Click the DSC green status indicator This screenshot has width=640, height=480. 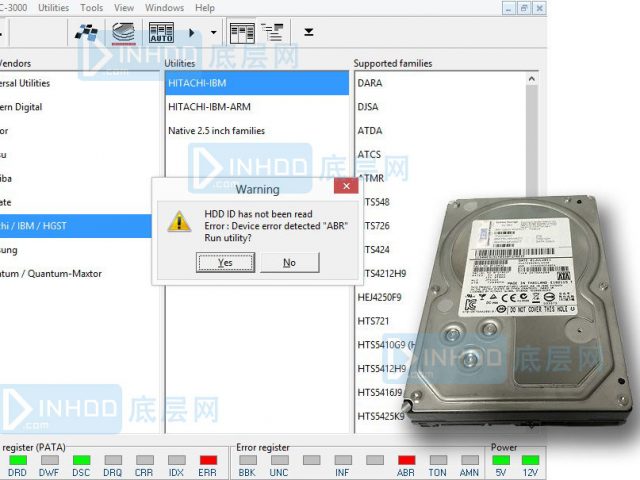point(81,460)
